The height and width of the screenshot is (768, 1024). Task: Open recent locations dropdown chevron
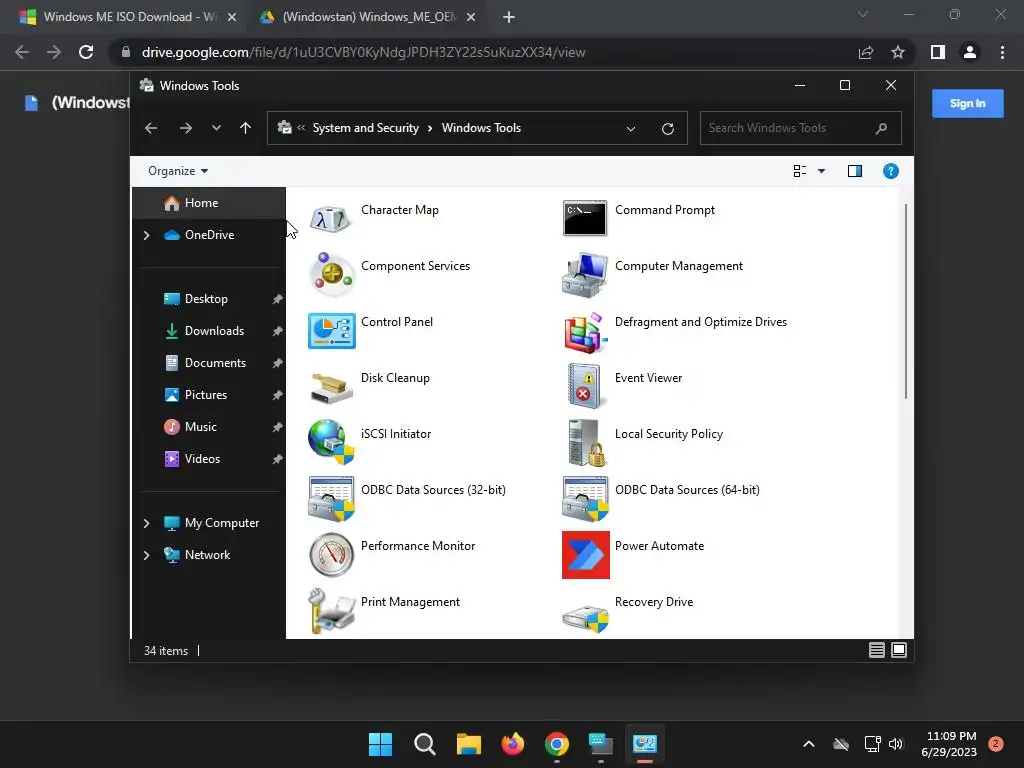click(216, 128)
